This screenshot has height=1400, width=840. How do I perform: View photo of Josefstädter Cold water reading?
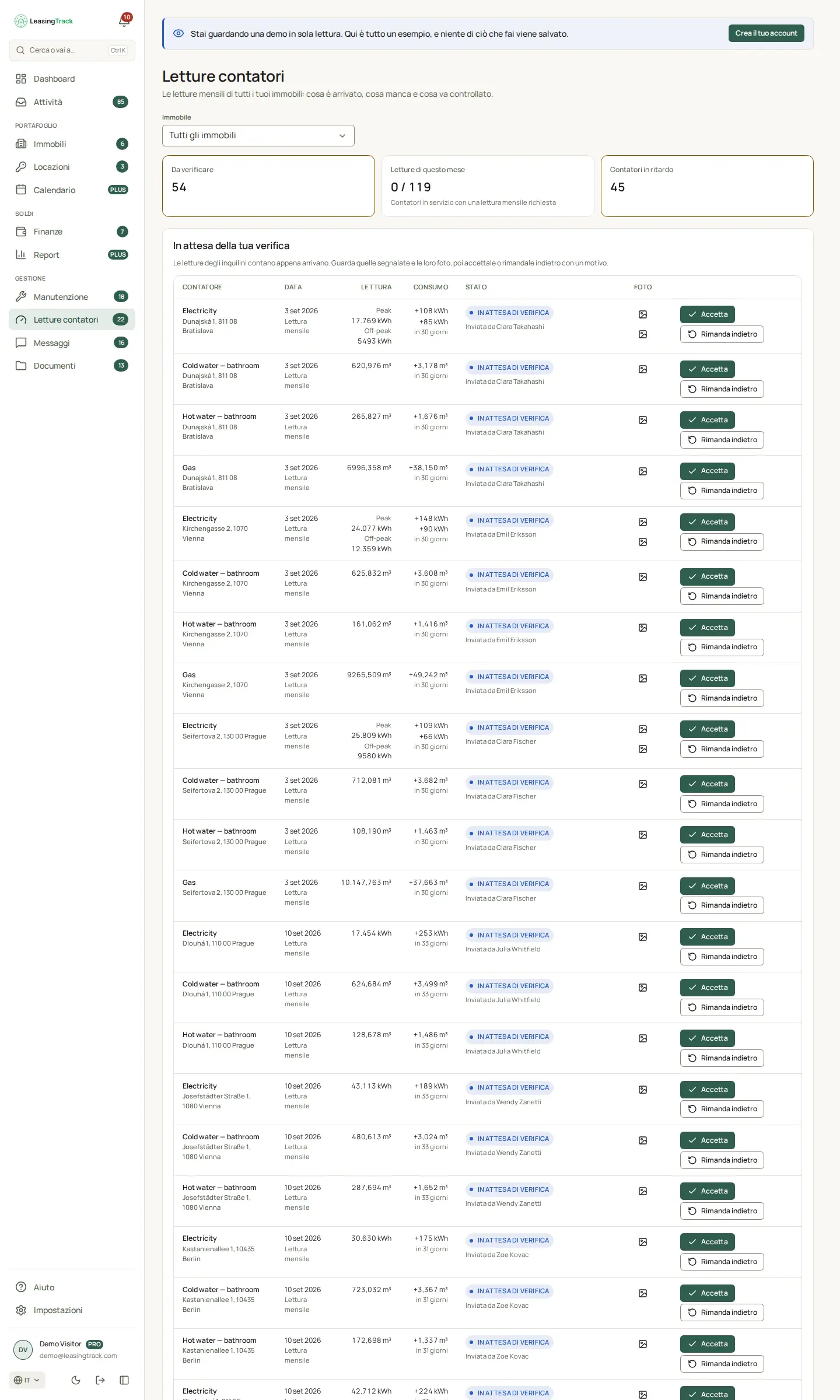pyautogui.click(x=643, y=1140)
